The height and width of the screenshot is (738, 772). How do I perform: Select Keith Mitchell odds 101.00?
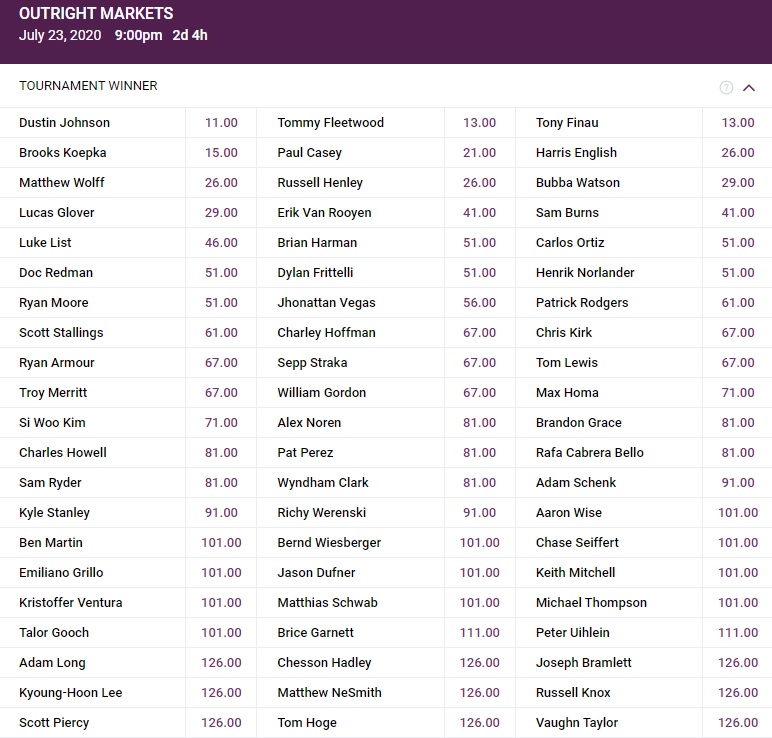tap(738, 573)
